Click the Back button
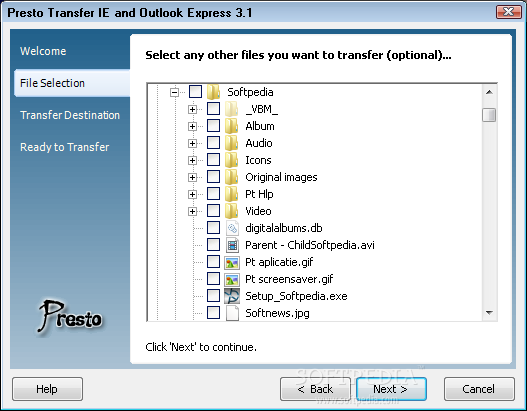This screenshot has height=411, width=527. 315,389
